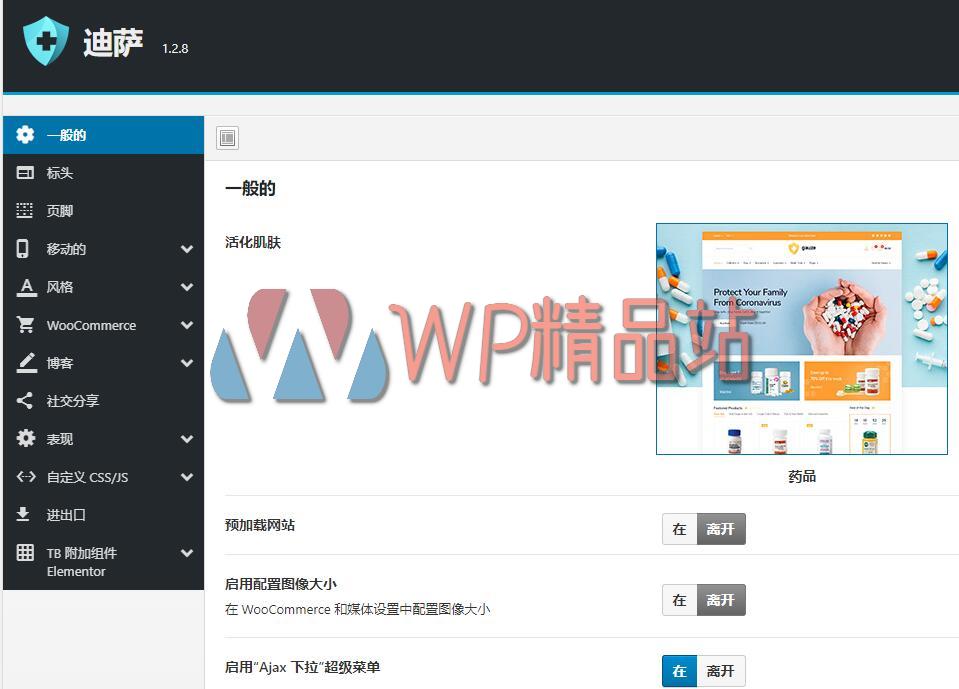Select the 药品 theme skin thumbnail
The height and width of the screenshot is (689, 959).
point(800,340)
